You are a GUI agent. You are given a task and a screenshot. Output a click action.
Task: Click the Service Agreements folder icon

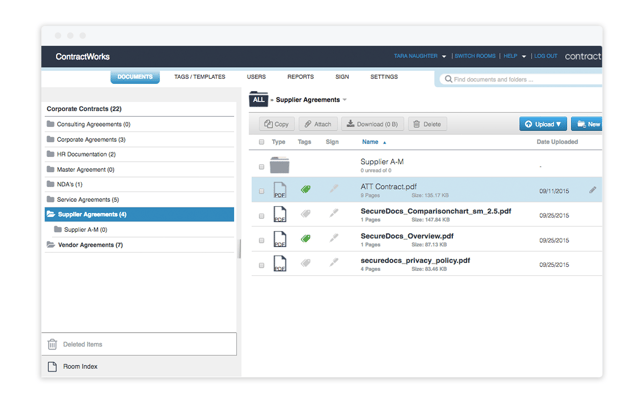[51, 199]
